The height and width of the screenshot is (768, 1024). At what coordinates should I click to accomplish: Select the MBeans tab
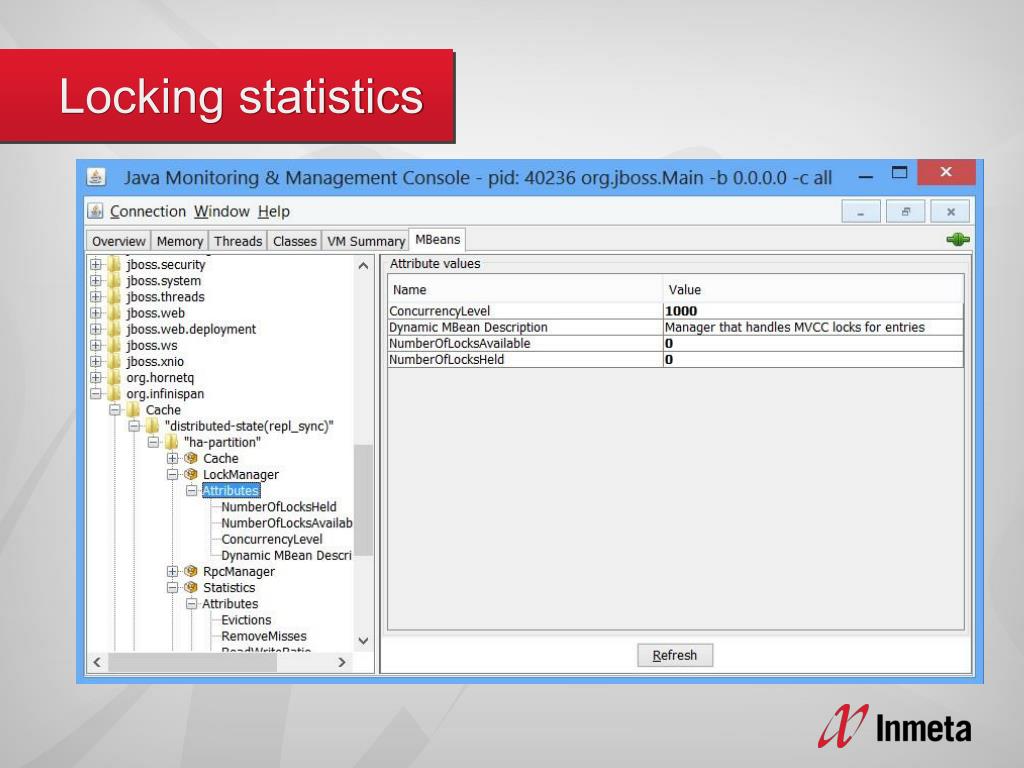(438, 240)
